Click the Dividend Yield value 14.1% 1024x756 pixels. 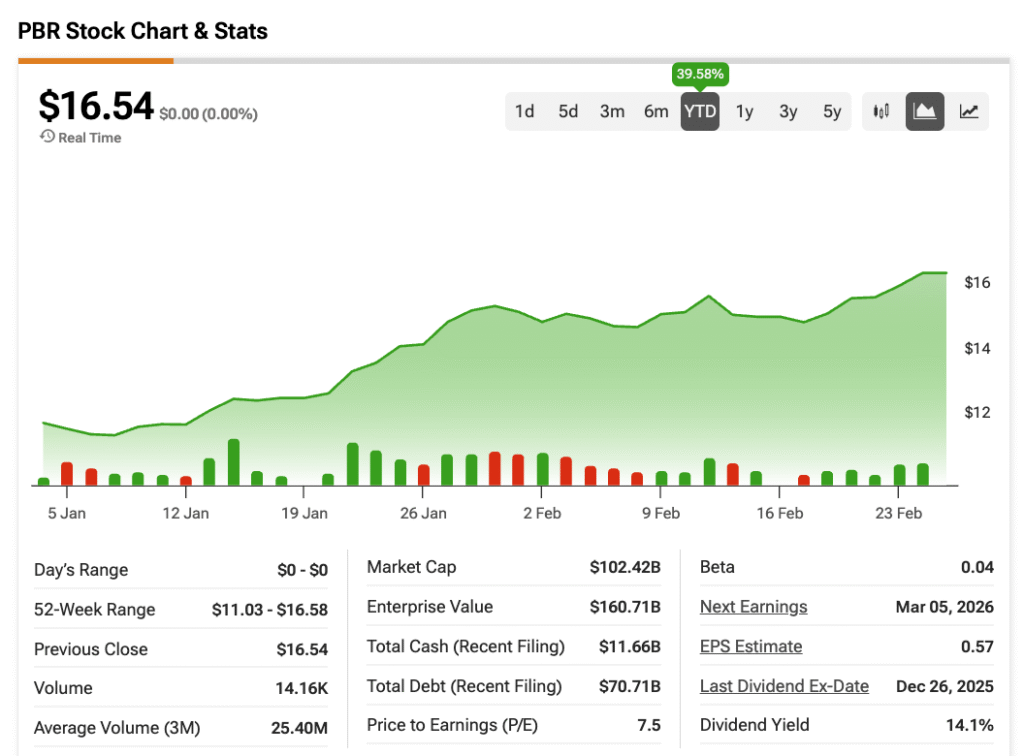click(970, 725)
